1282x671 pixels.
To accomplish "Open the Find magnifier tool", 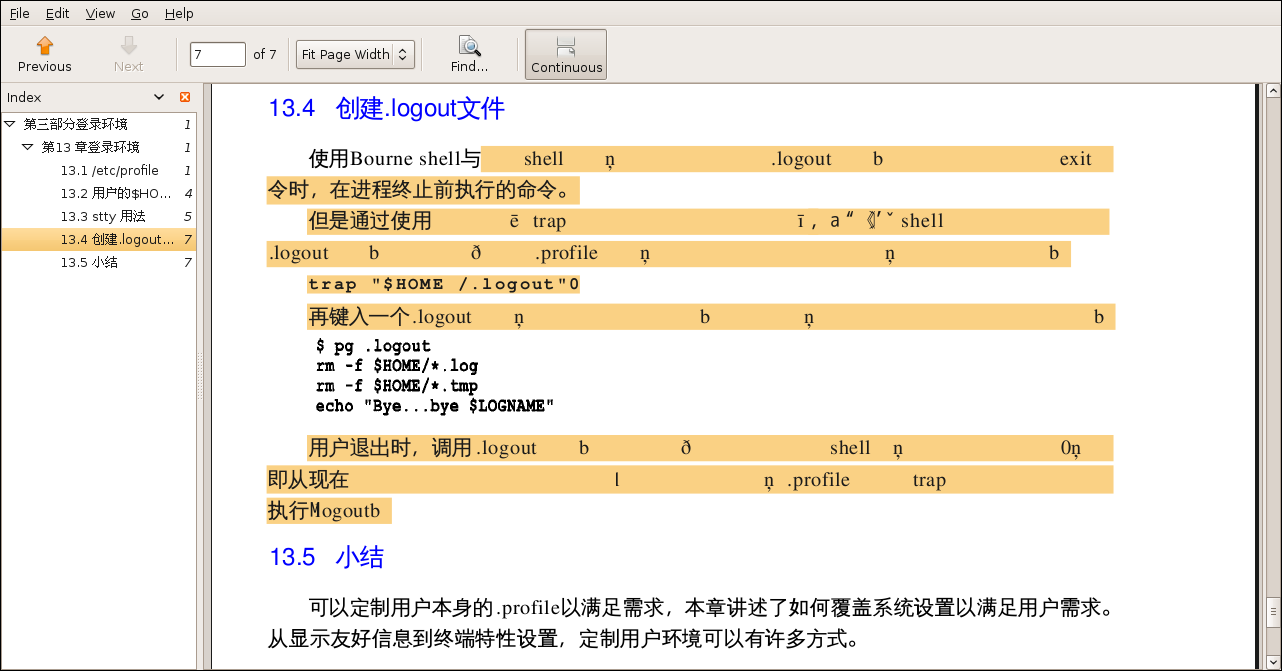I will click(x=469, y=55).
